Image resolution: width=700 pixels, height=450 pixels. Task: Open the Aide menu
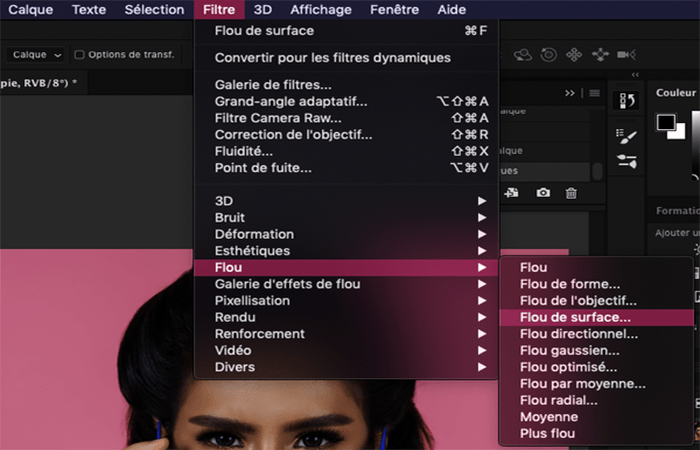452,9
